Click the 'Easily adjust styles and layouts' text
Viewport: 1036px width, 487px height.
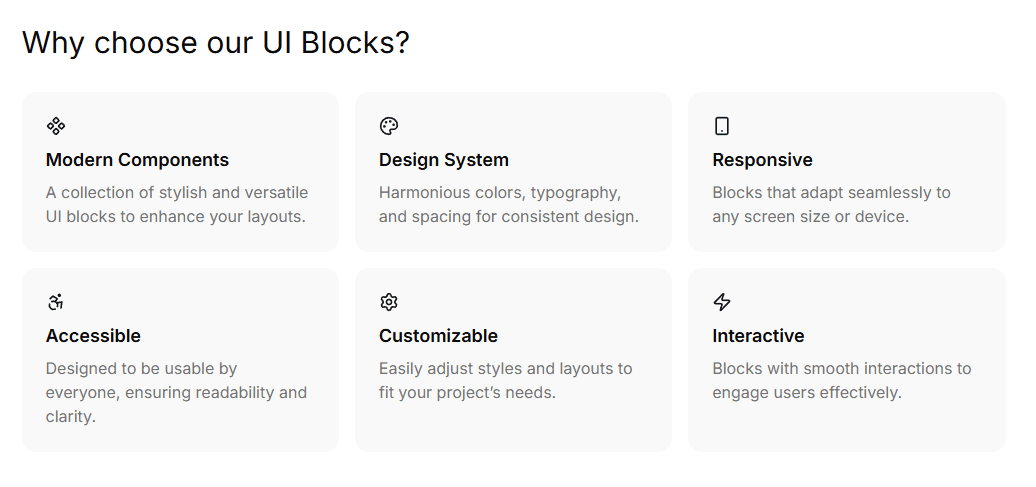(x=505, y=368)
